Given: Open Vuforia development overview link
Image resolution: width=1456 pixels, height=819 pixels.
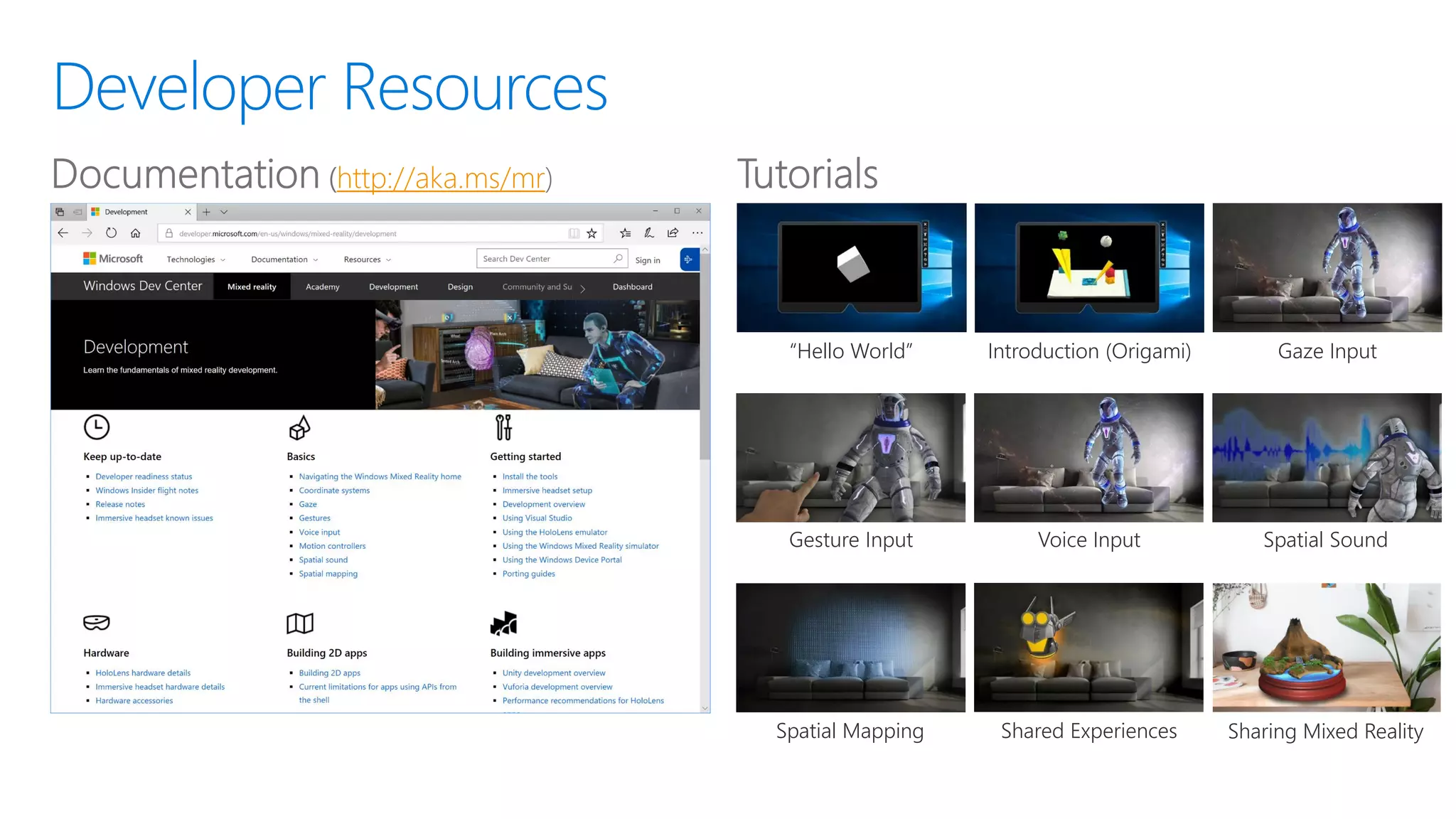Looking at the screenshot, I should (x=557, y=687).
